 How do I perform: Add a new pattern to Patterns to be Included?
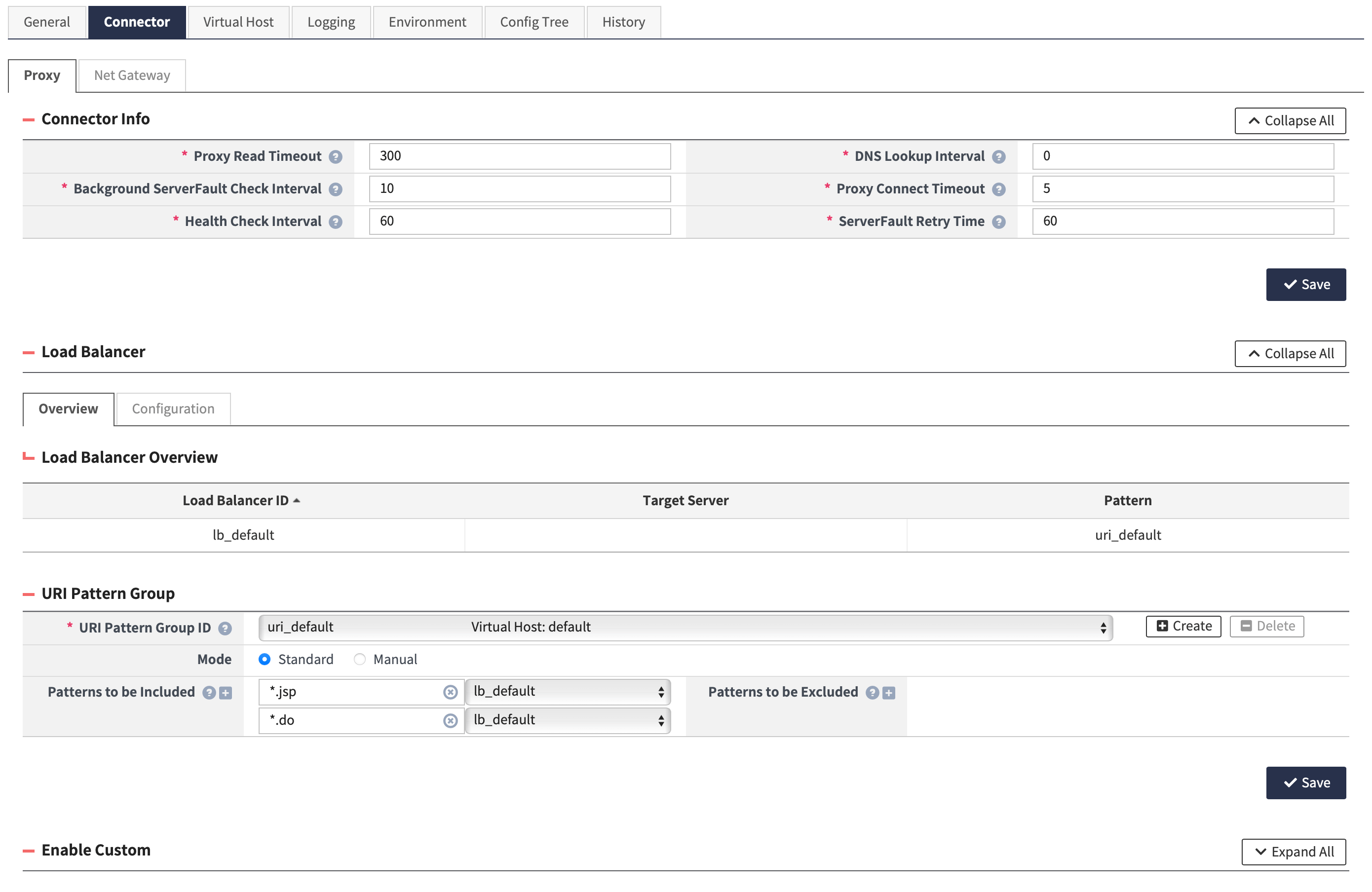(226, 693)
